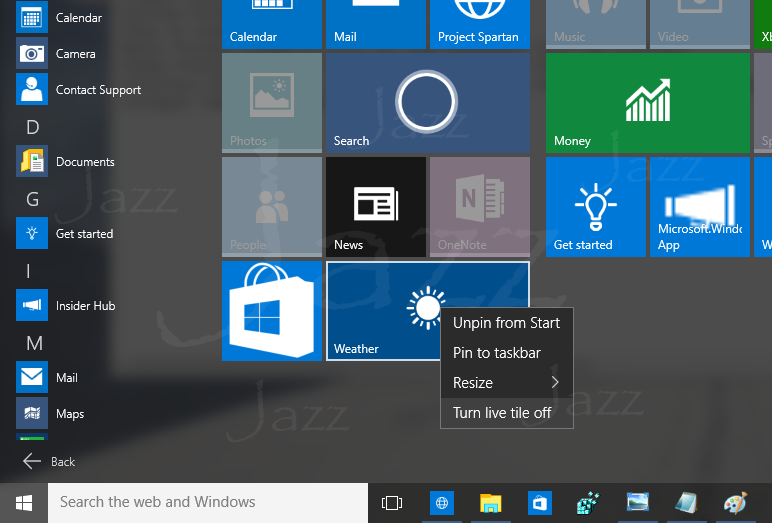Focus the Search the web and Windows box
Viewport: 772px width, 523px height.
[x=208, y=503]
